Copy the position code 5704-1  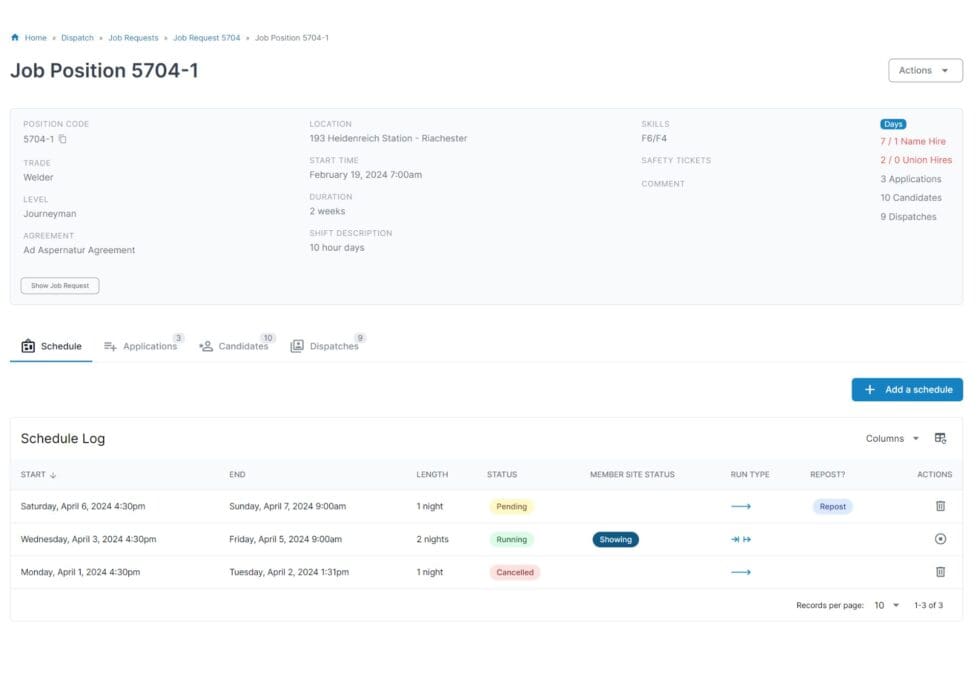tap(61, 139)
